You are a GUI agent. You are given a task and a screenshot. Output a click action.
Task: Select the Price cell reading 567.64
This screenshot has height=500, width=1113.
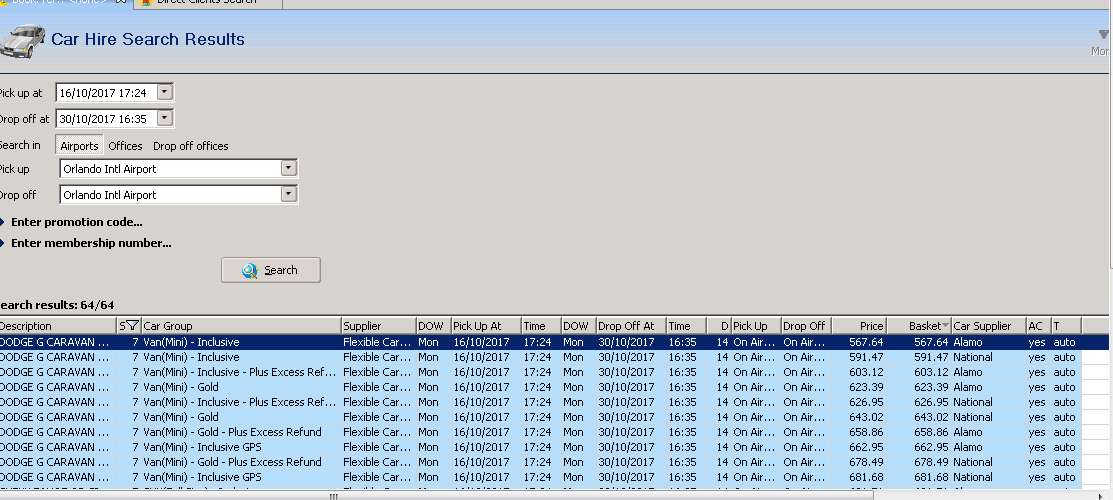pyautogui.click(x=859, y=342)
